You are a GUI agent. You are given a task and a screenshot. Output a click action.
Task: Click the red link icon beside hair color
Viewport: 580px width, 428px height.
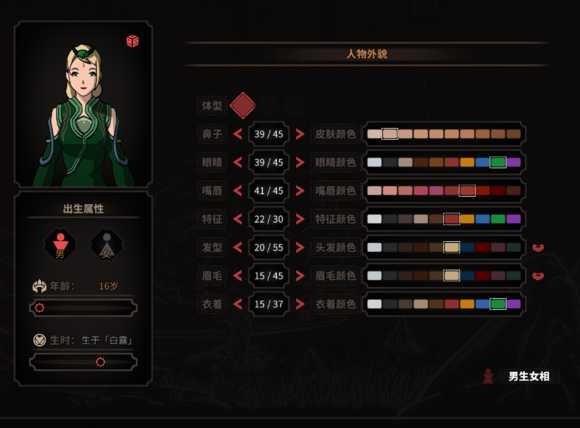[538, 247]
